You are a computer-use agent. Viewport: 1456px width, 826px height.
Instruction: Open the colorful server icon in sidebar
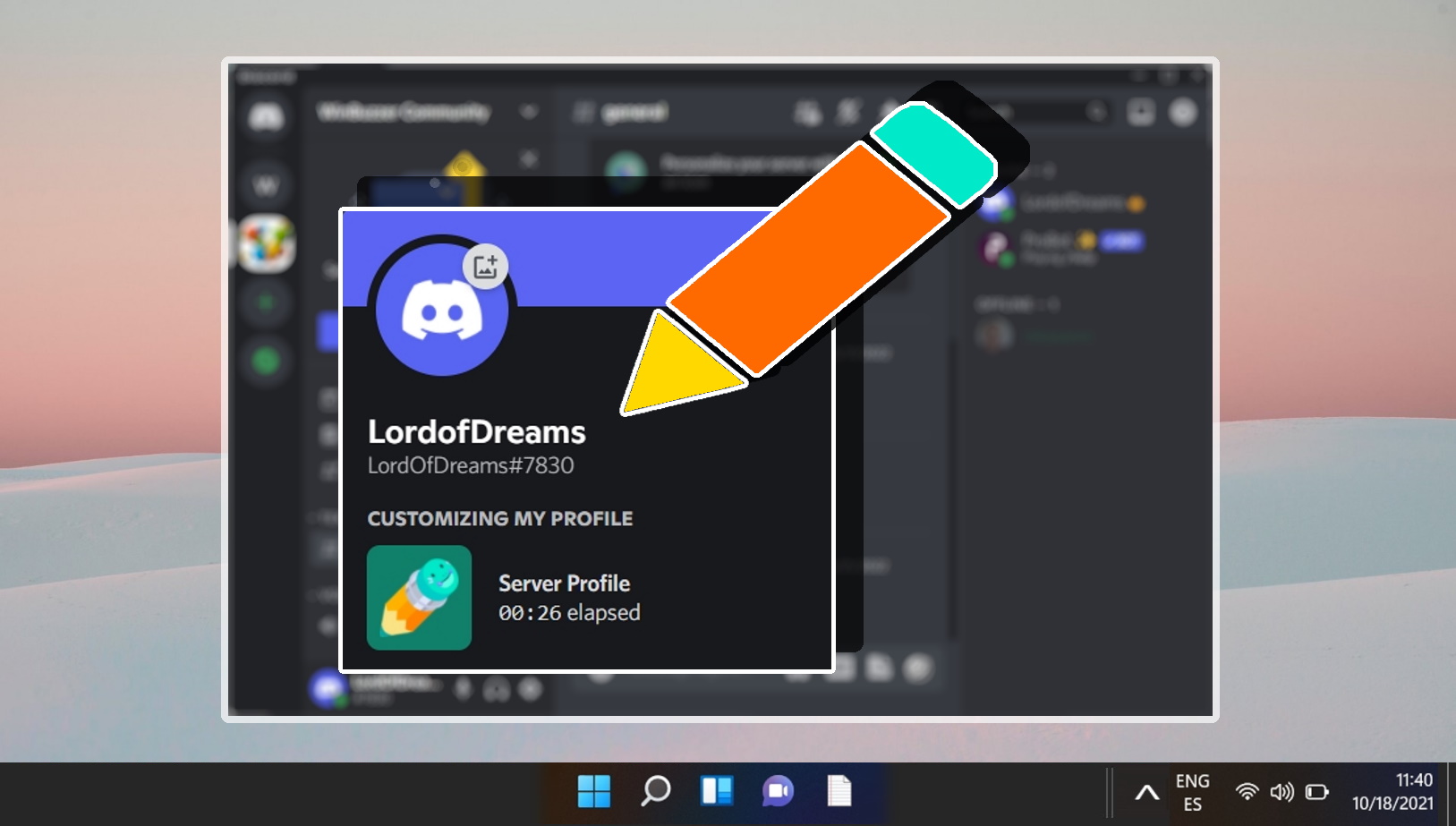(267, 243)
